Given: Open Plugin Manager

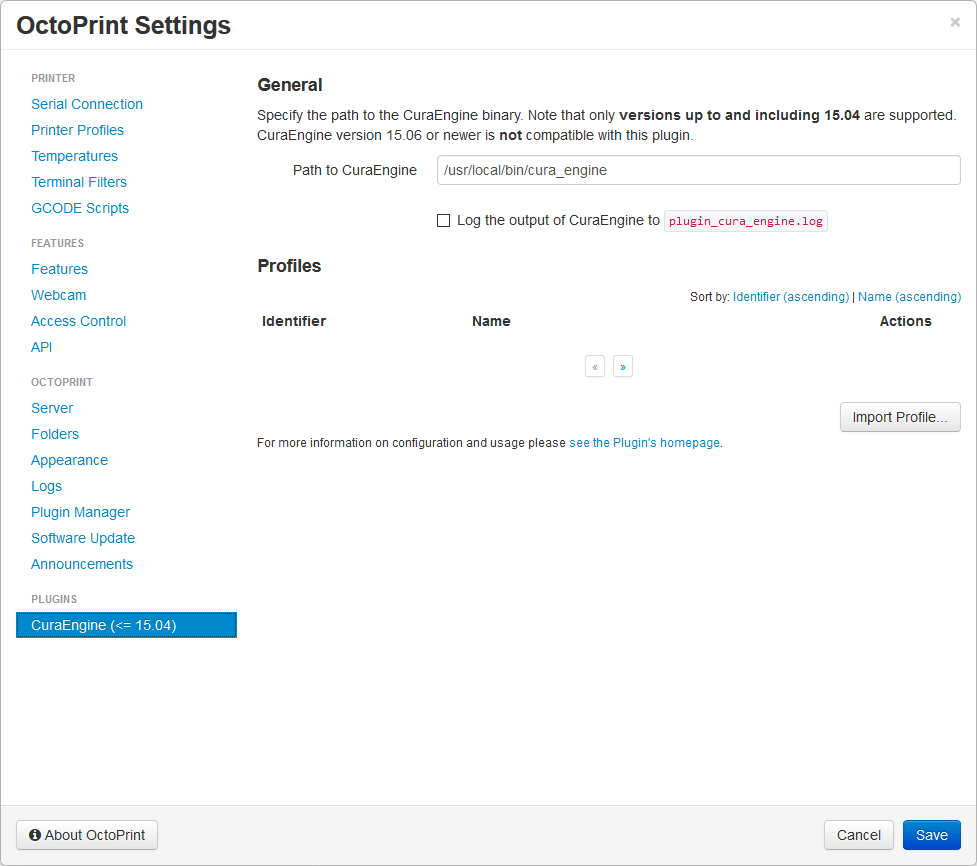Looking at the screenshot, I should pos(80,512).
